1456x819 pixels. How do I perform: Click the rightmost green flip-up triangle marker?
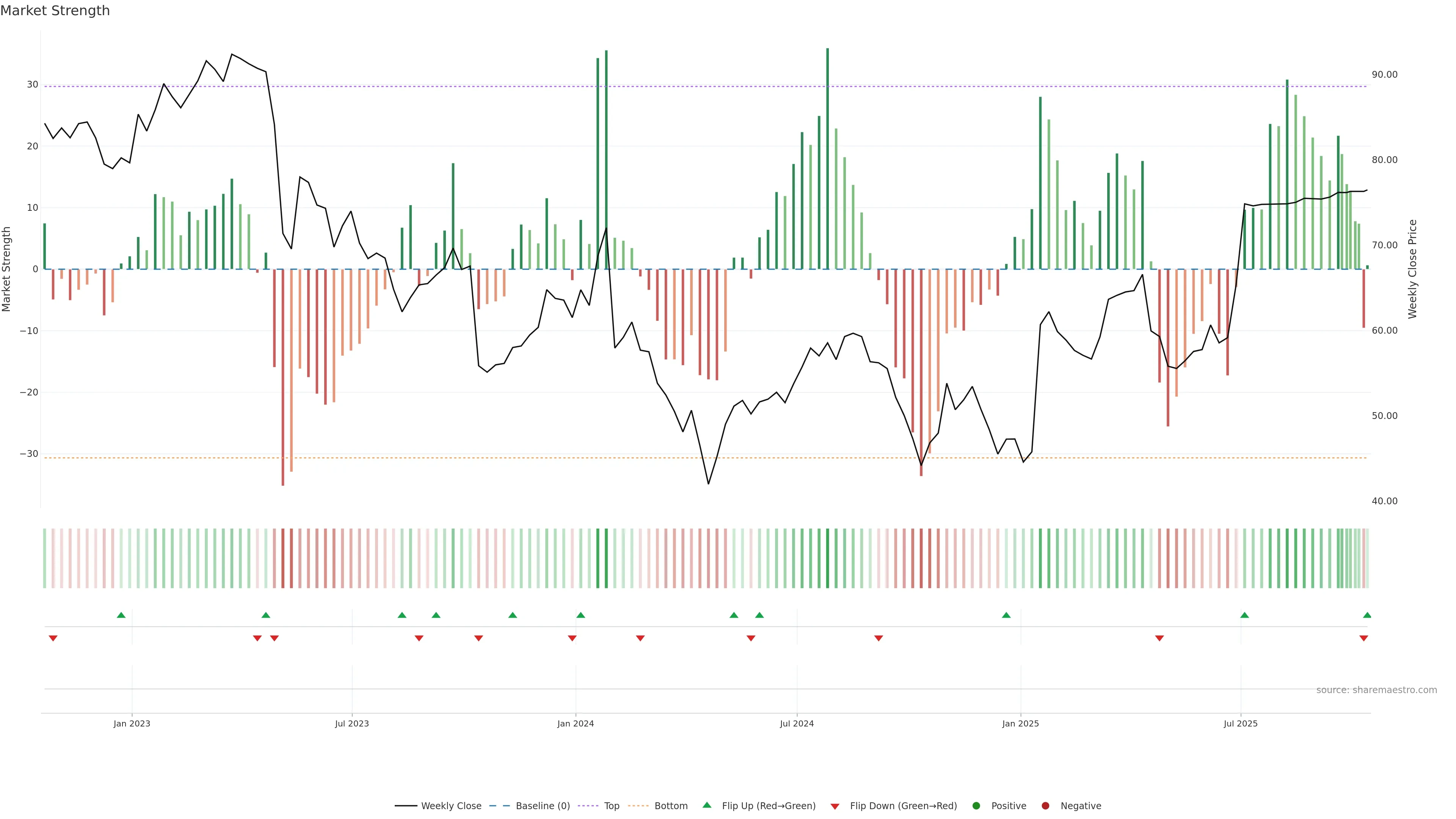1367,615
